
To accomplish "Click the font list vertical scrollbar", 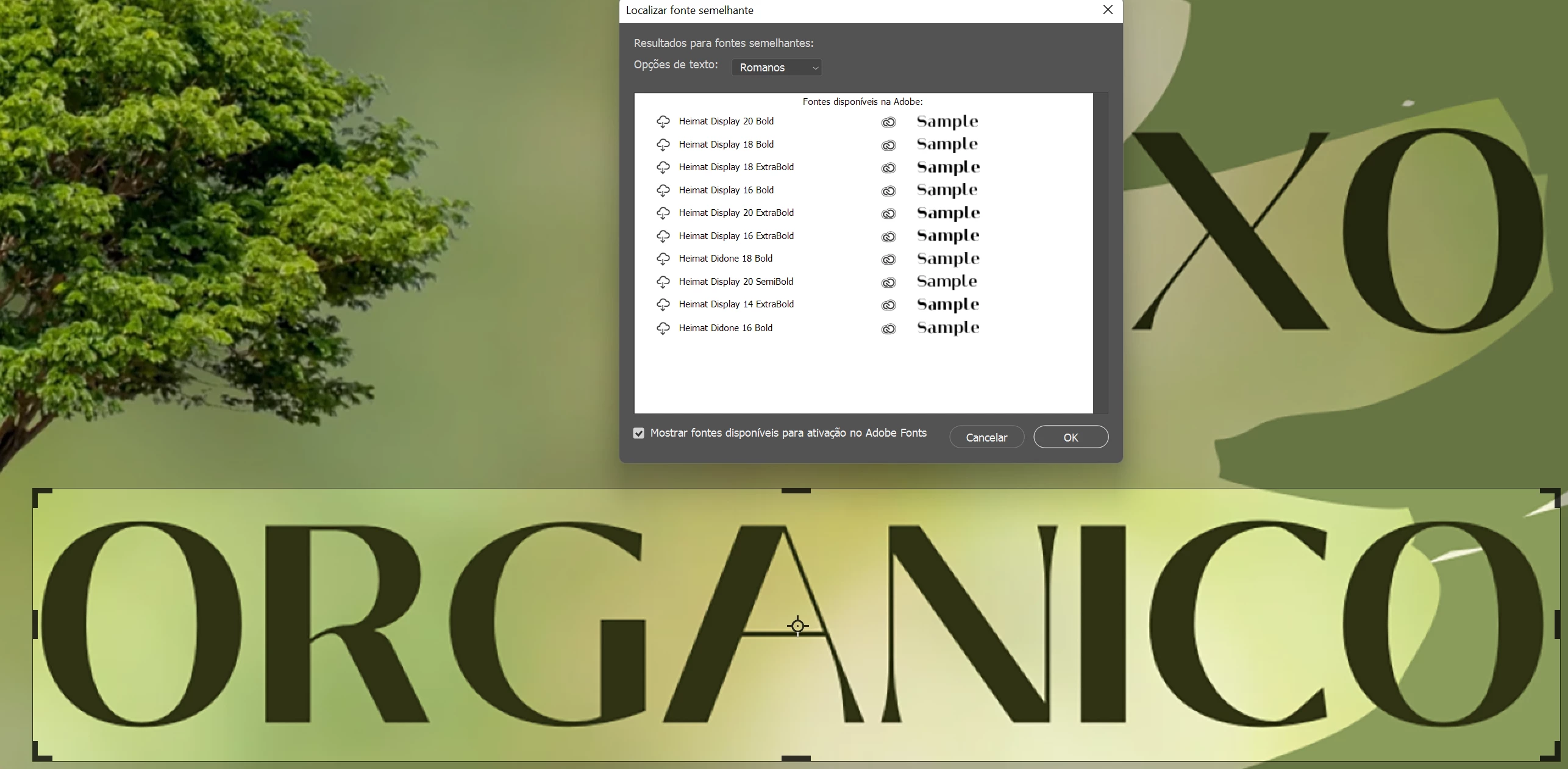I will pos(1100,253).
